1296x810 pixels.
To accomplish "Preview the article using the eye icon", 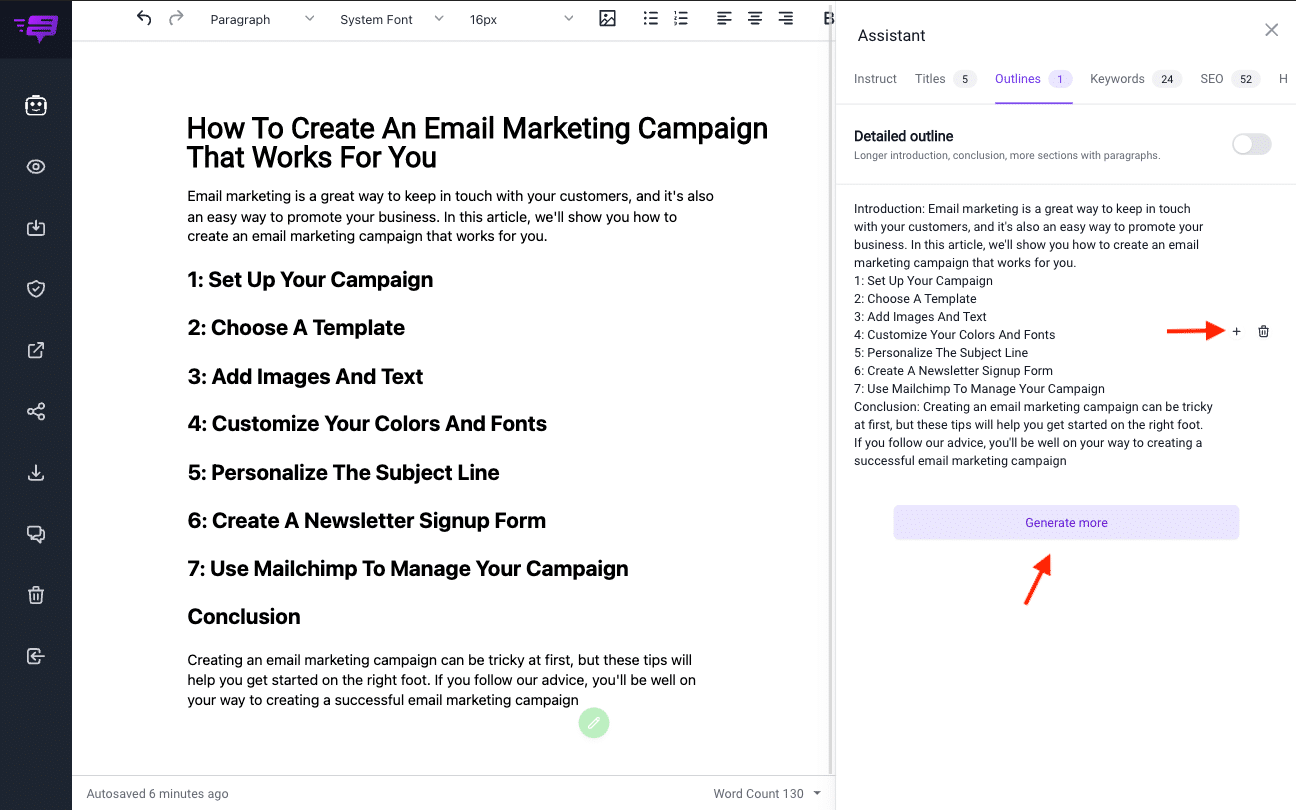I will tap(36, 166).
